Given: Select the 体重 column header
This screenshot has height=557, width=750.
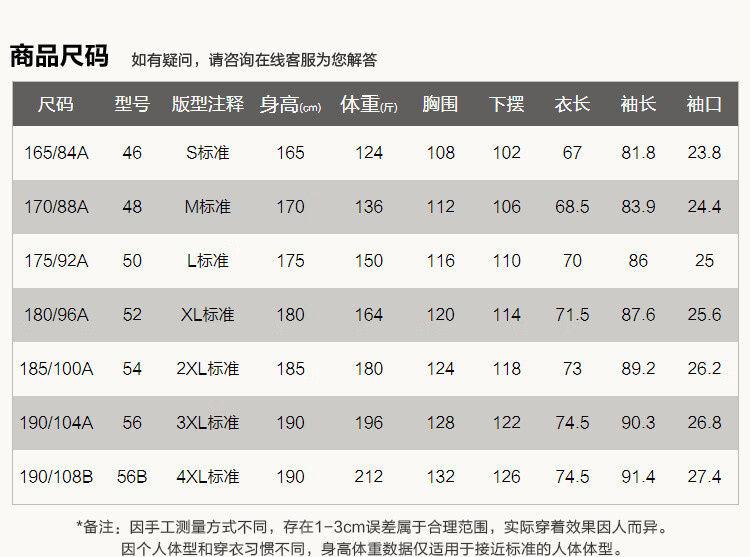Looking at the screenshot, I should (368, 104).
